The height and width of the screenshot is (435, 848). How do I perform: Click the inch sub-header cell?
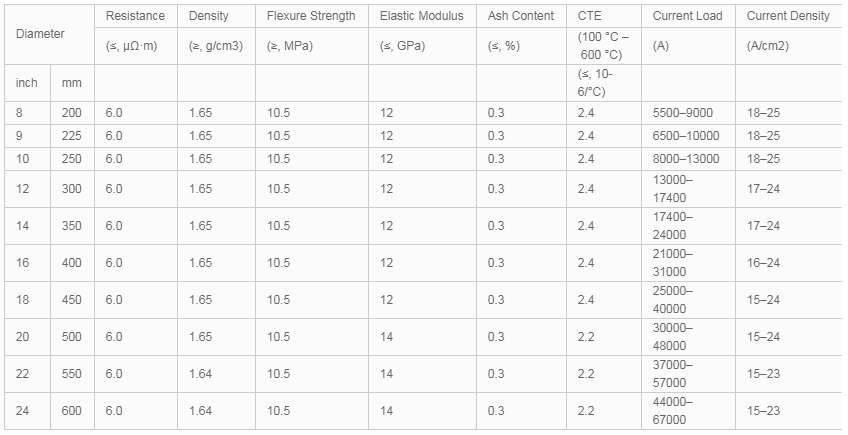click(26, 83)
